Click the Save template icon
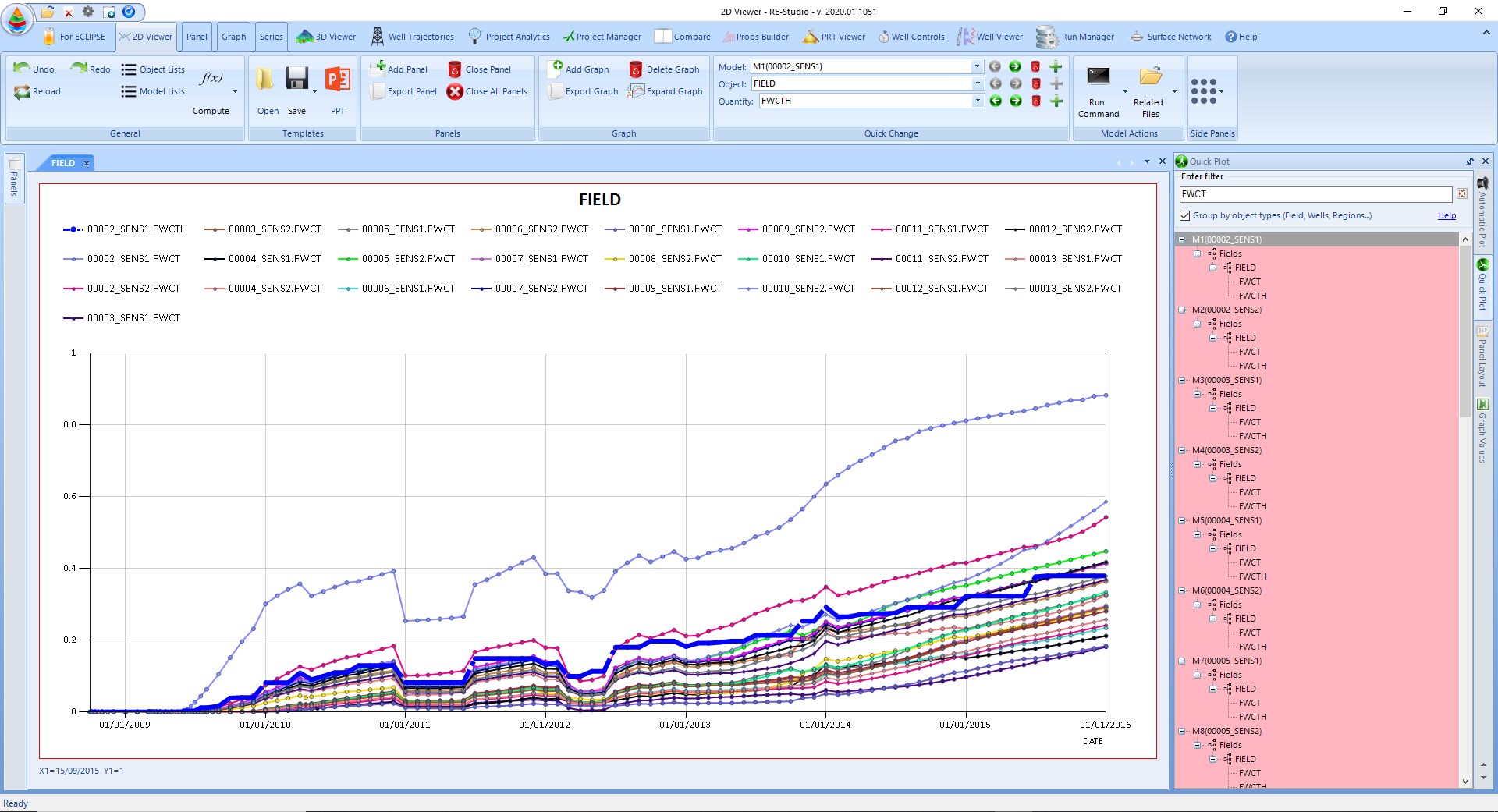 [296, 80]
